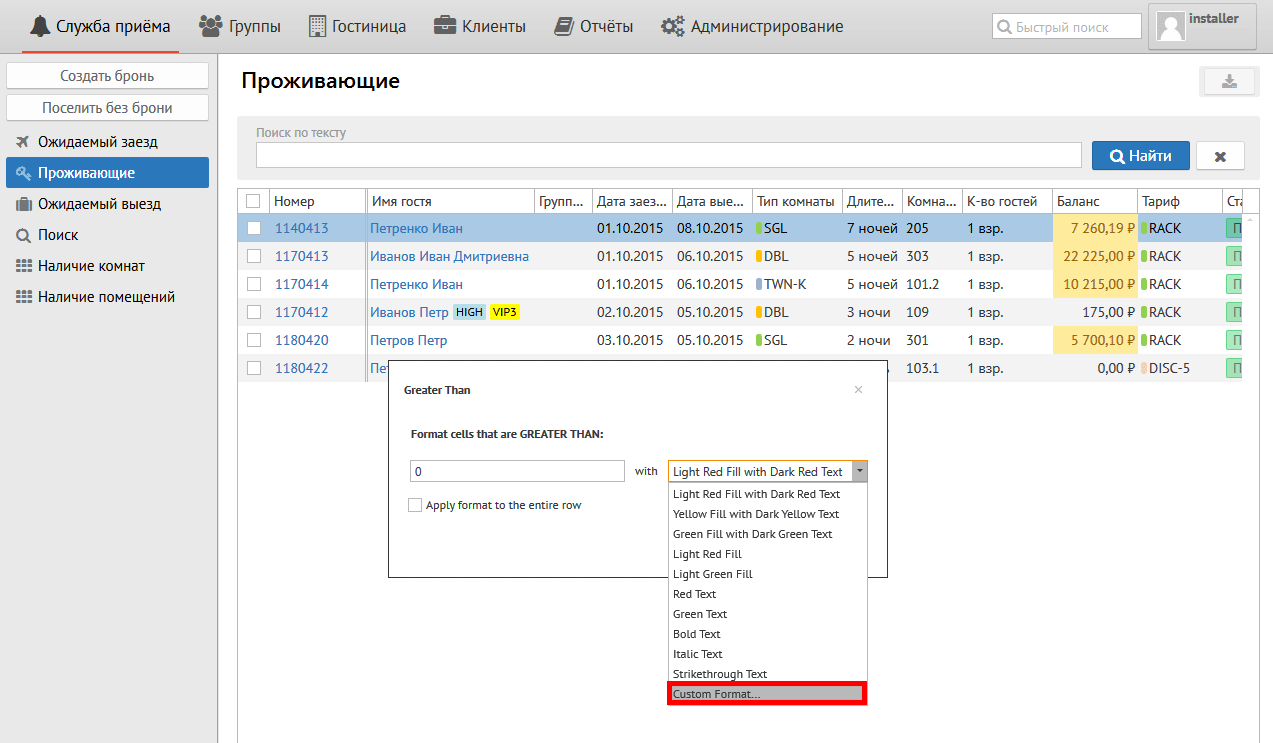Click the Создать бронь button

(x=107, y=76)
